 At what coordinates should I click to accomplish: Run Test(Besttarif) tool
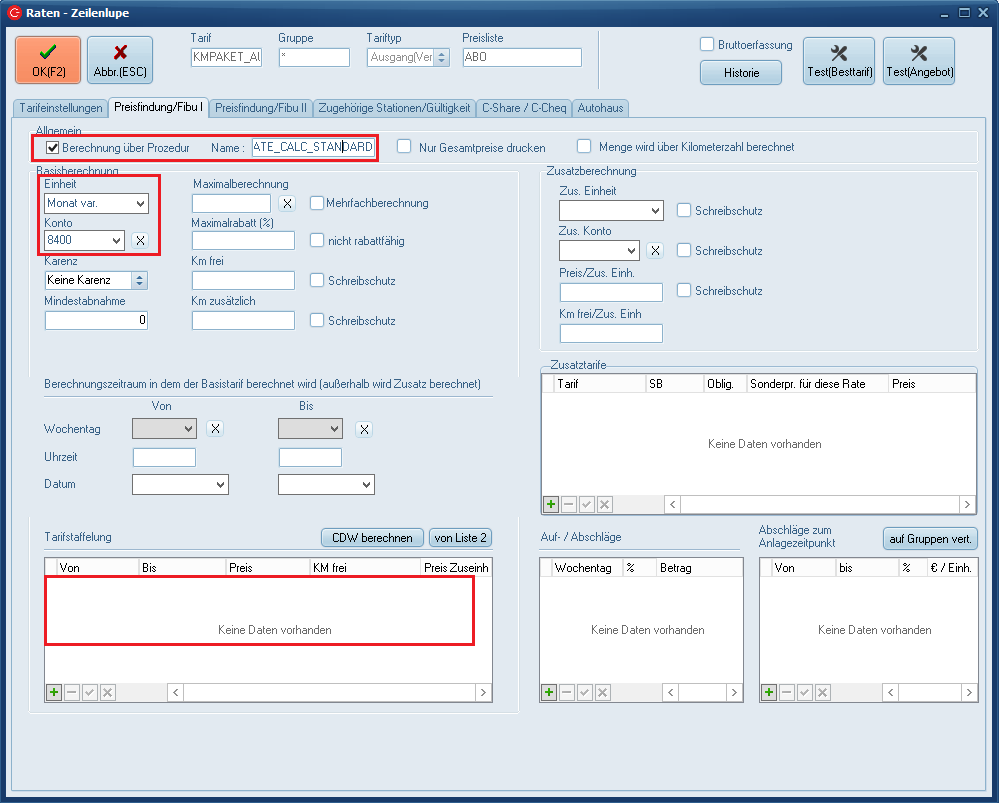(838, 61)
